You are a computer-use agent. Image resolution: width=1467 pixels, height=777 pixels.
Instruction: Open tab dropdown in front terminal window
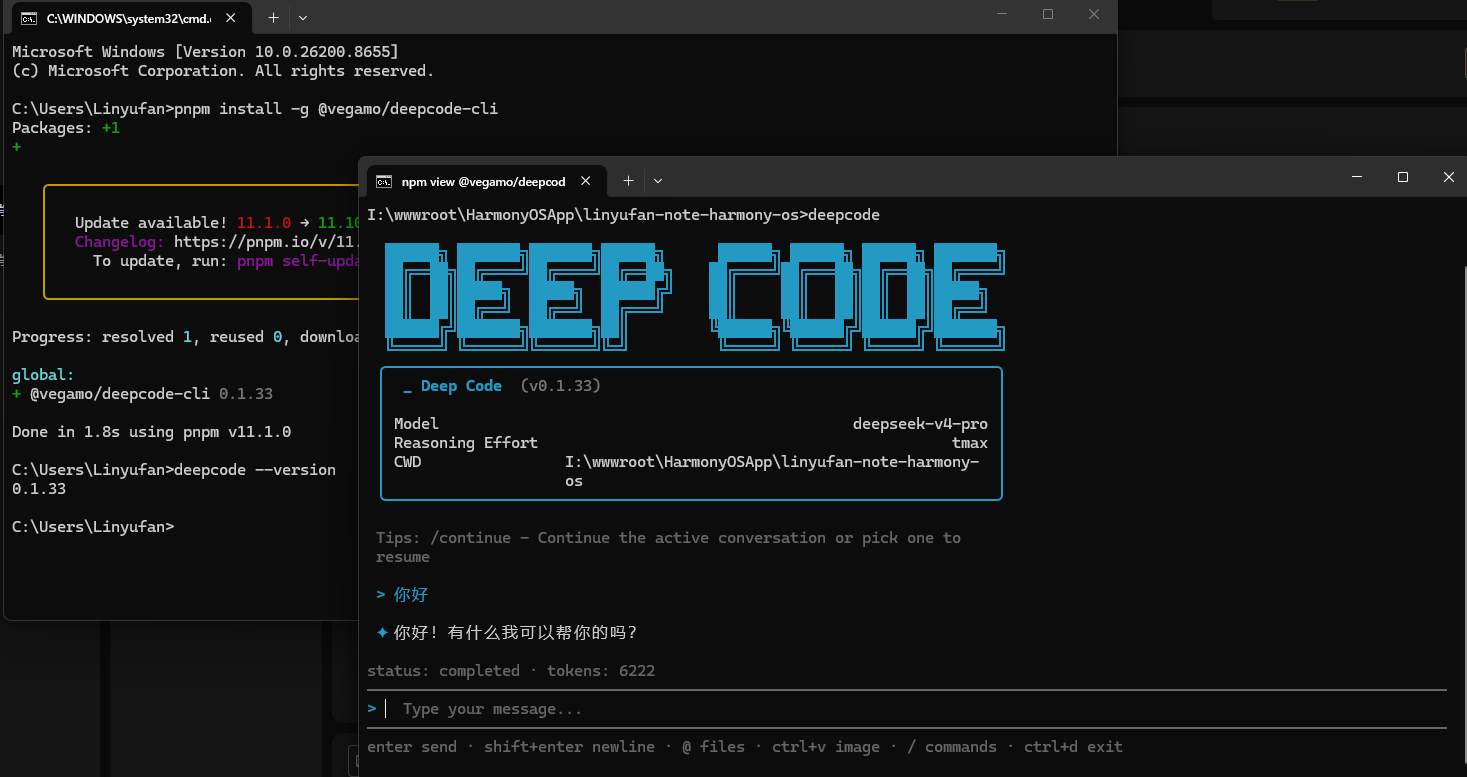click(658, 181)
